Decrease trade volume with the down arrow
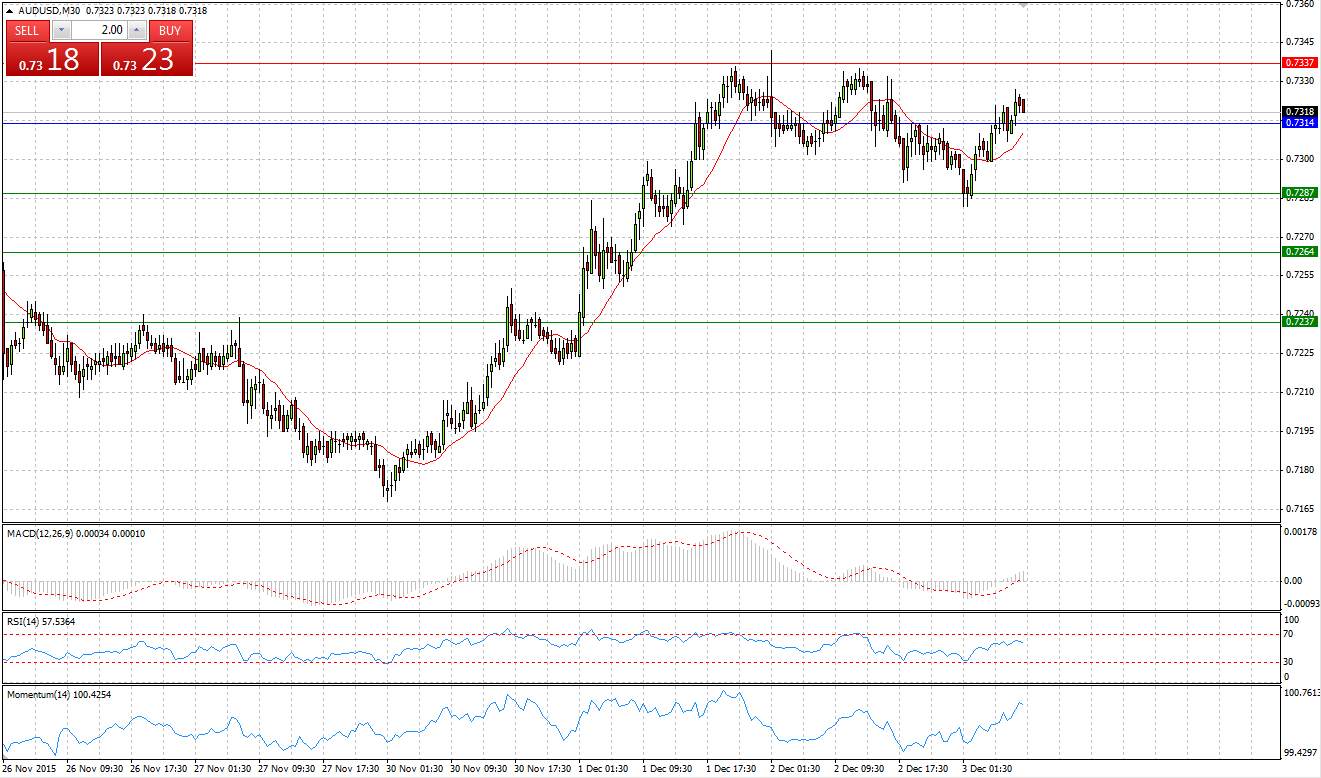The height and width of the screenshot is (778, 1321). pyautogui.click(x=61, y=30)
